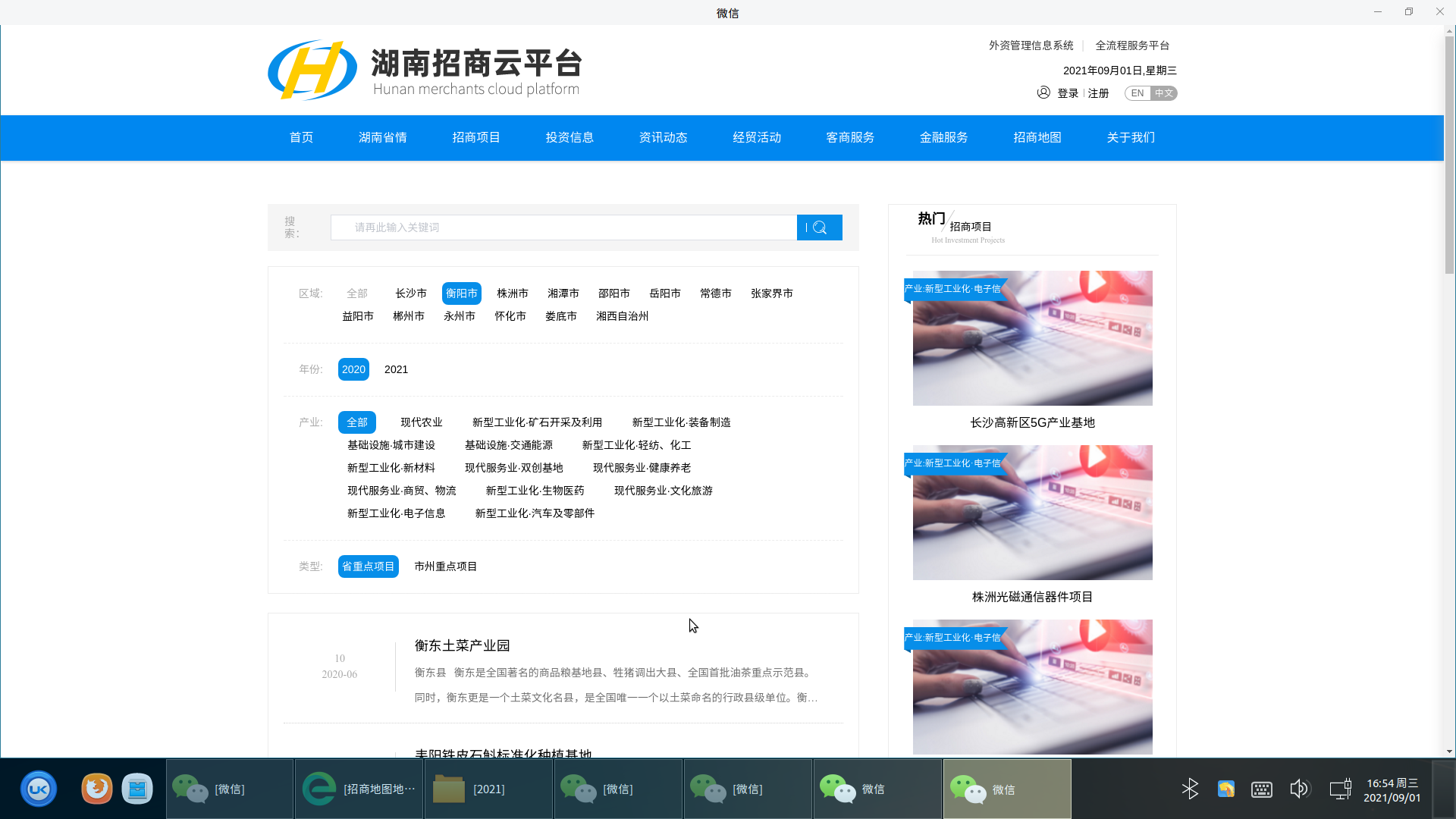
Task: Select 湘西自治州 region filter
Action: point(623,316)
